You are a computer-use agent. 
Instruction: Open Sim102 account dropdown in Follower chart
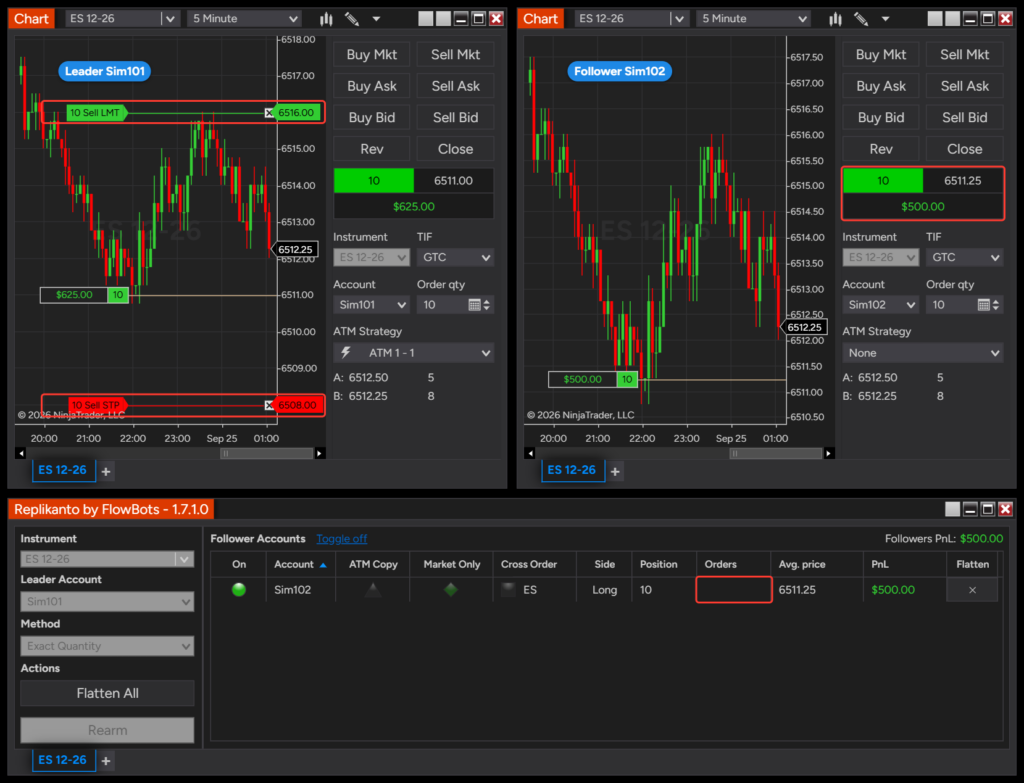point(880,305)
